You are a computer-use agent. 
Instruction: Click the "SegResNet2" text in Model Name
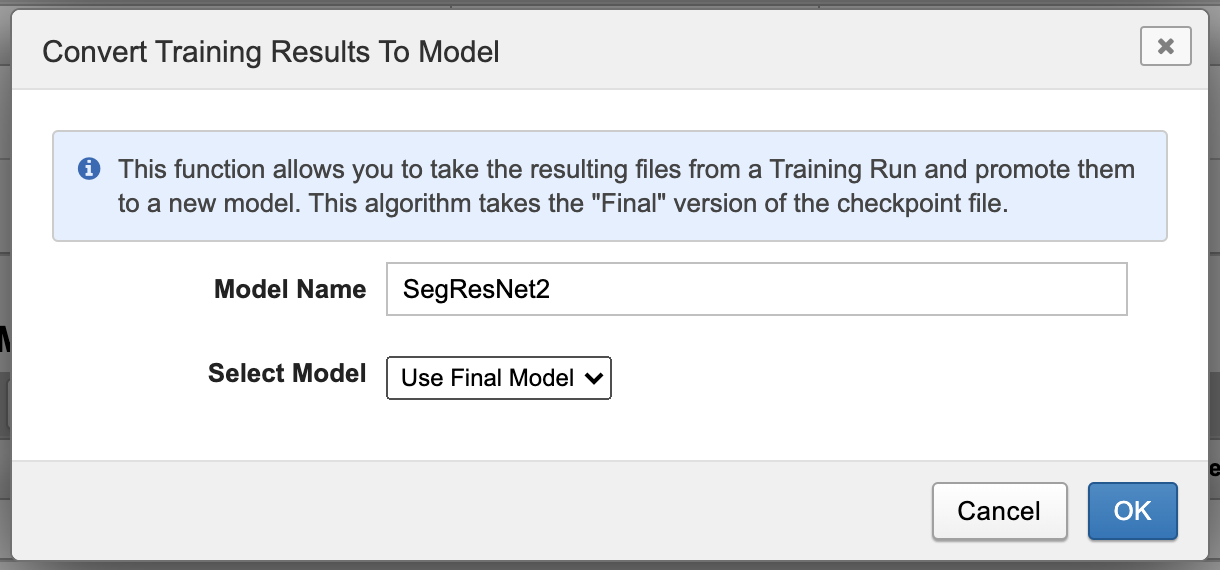[476, 290]
